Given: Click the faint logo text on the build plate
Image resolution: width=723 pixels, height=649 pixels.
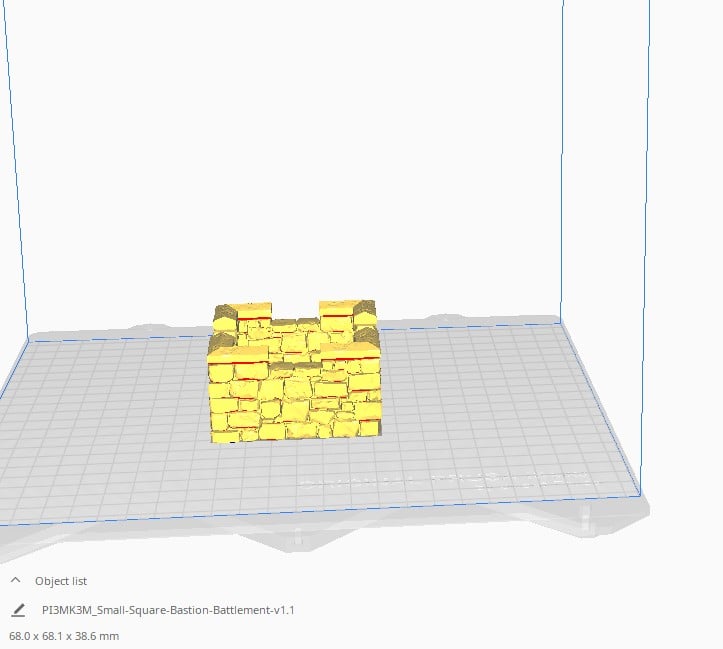Looking at the screenshot, I should (x=445, y=480).
